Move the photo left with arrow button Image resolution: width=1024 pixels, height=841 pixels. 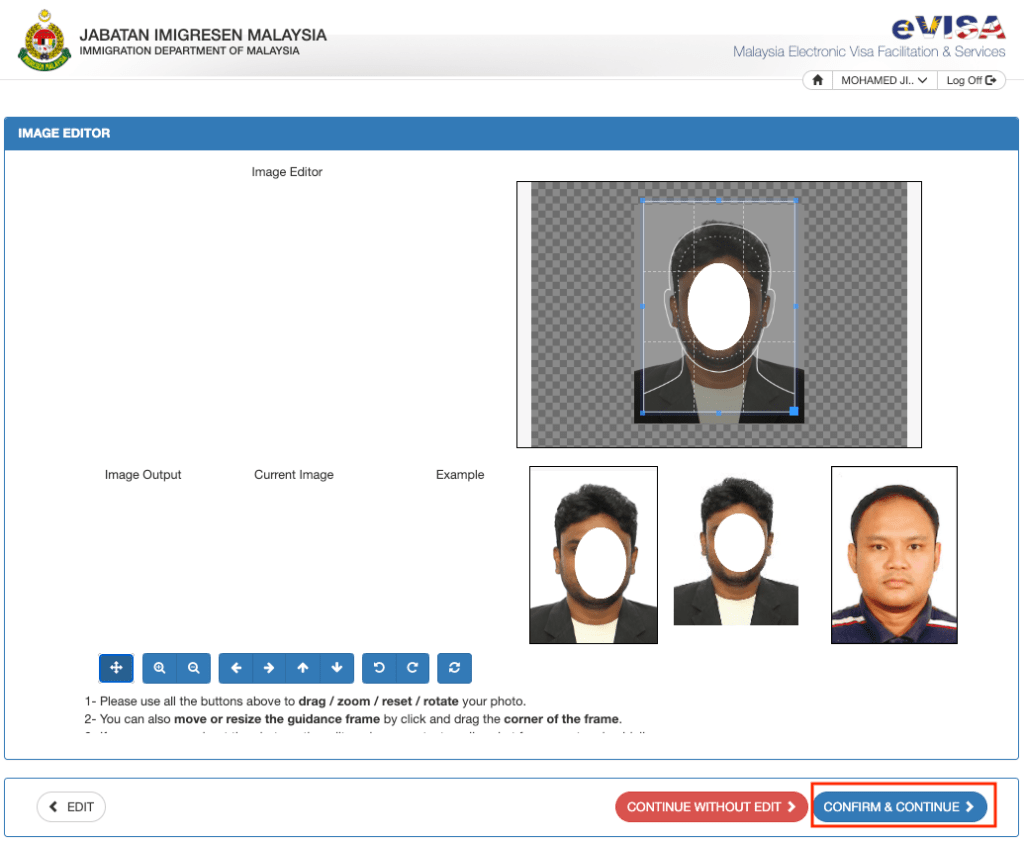click(236, 667)
